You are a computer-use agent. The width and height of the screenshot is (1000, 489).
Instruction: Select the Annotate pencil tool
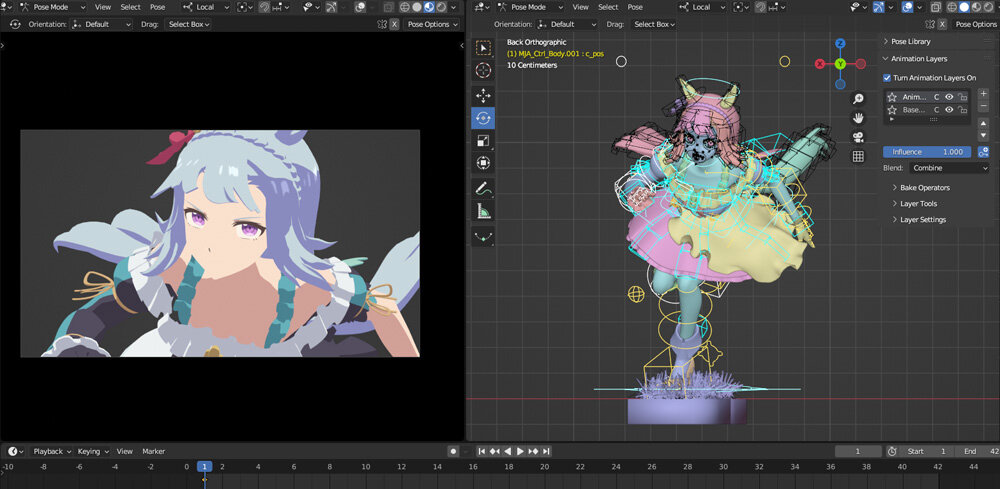[x=483, y=188]
